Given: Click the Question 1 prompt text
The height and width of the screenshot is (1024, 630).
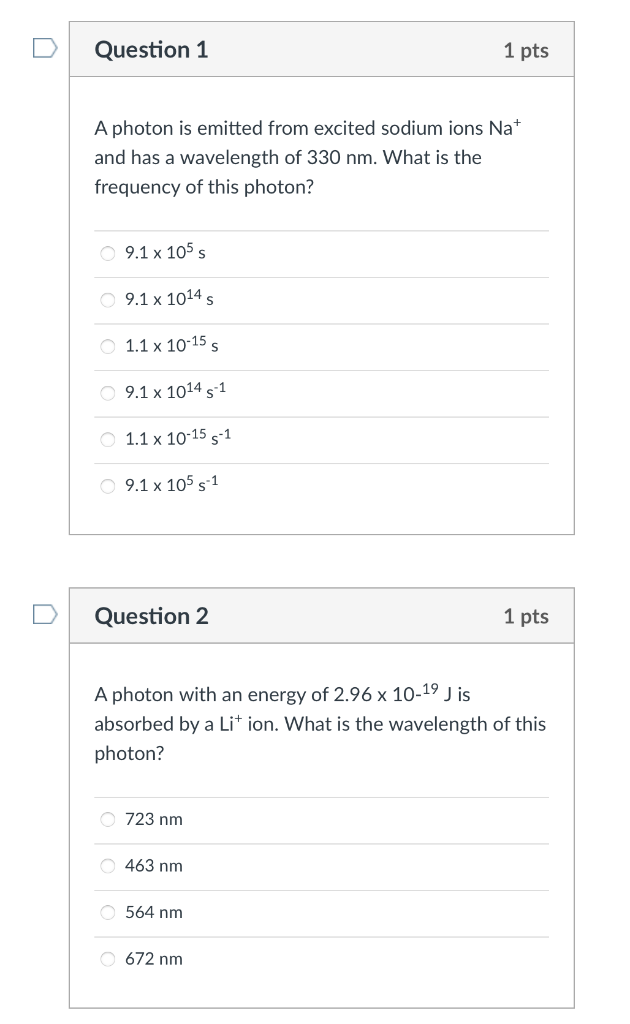Looking at the screenshot, I should click(x=307, y=157).
